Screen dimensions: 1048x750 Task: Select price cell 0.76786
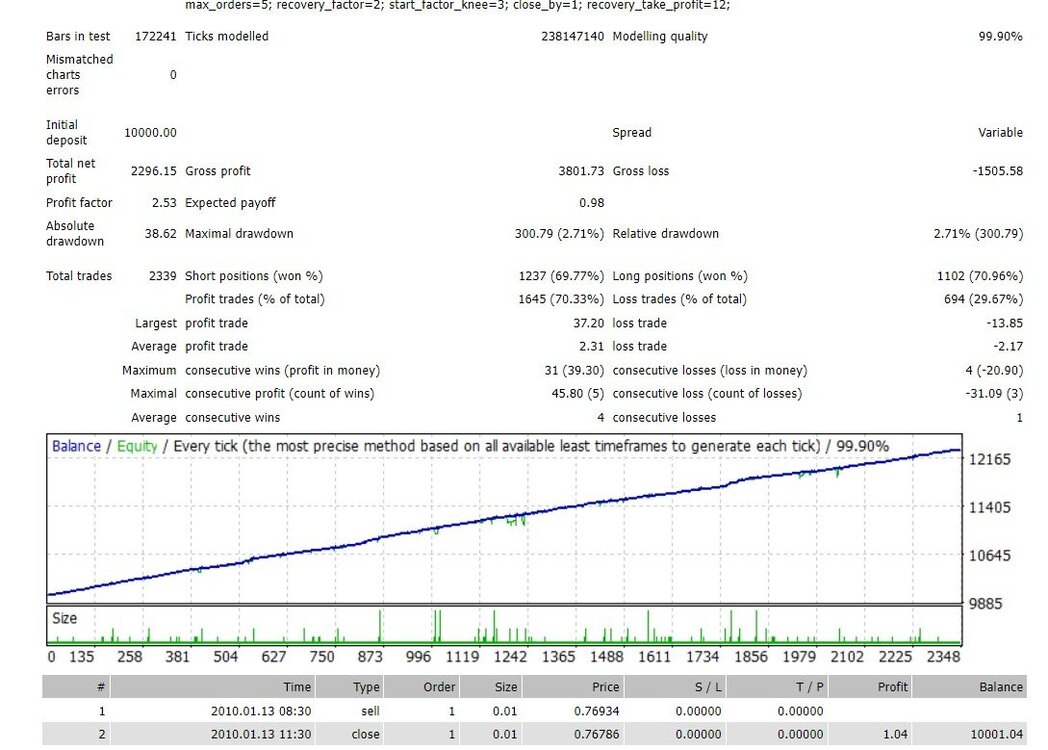point(596,735)
